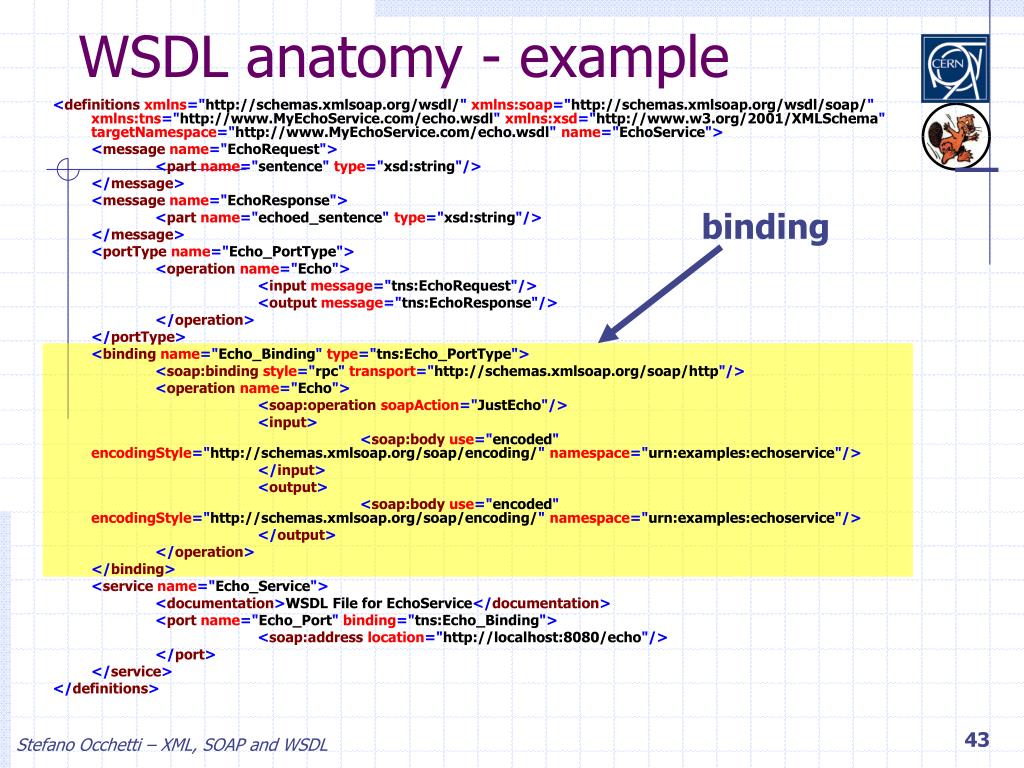Click </message> closing the EchoRequest message
The width and height of the screenshot is (1024, 768).
point(138,184)
